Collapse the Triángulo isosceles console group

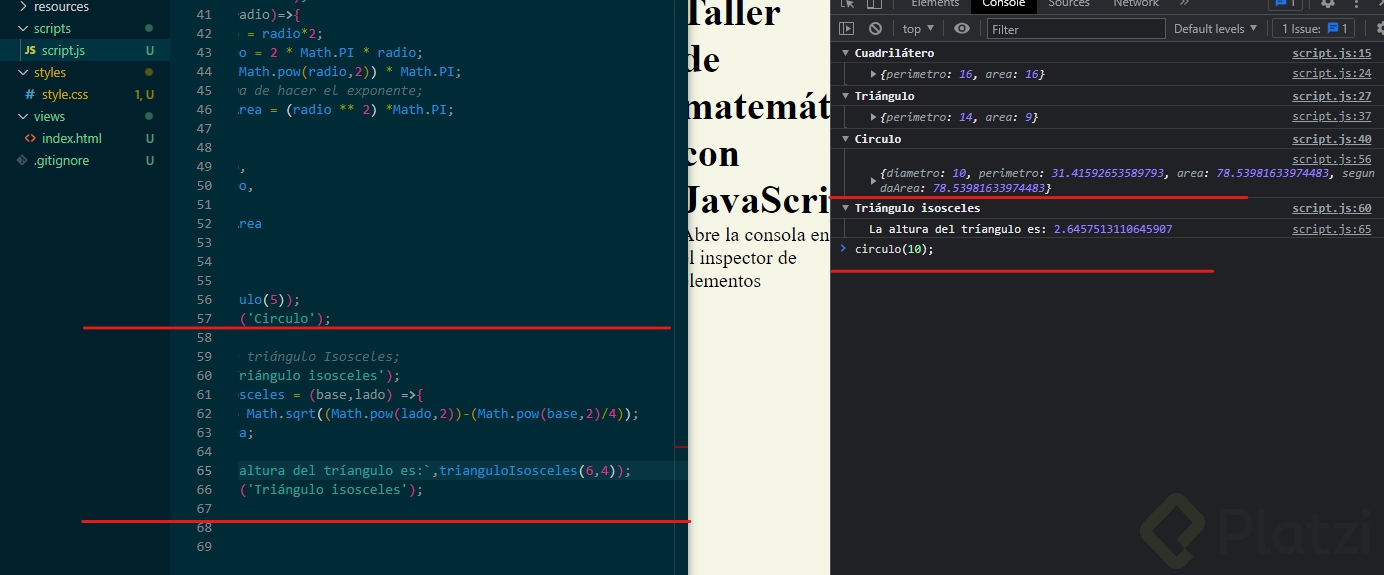click(x=845, y=208)
